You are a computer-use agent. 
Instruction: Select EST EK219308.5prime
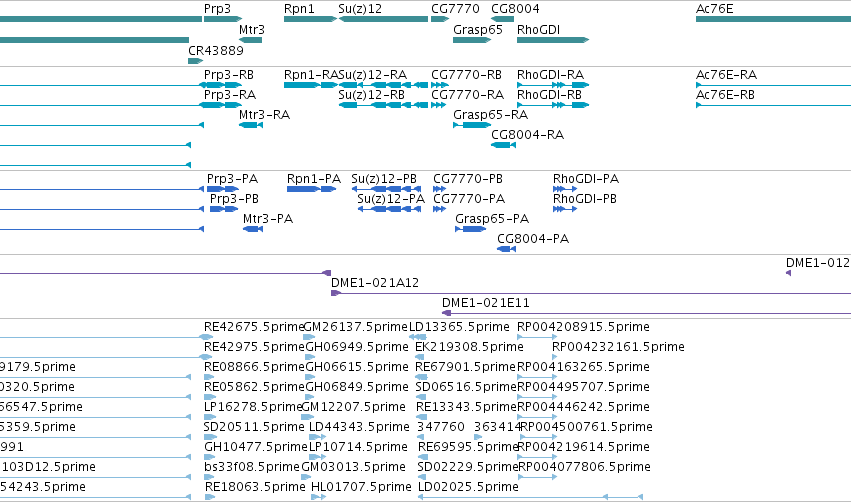tap(469, 347)
